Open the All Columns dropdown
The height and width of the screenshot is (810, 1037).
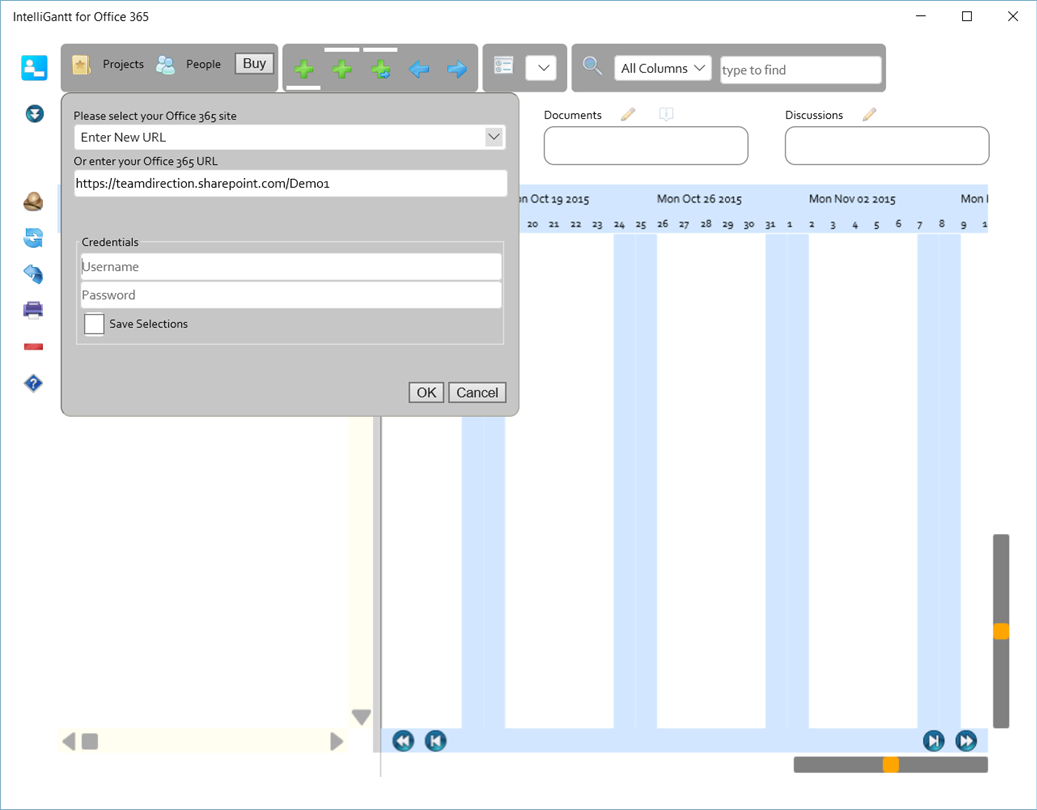[x=663, y=68]
